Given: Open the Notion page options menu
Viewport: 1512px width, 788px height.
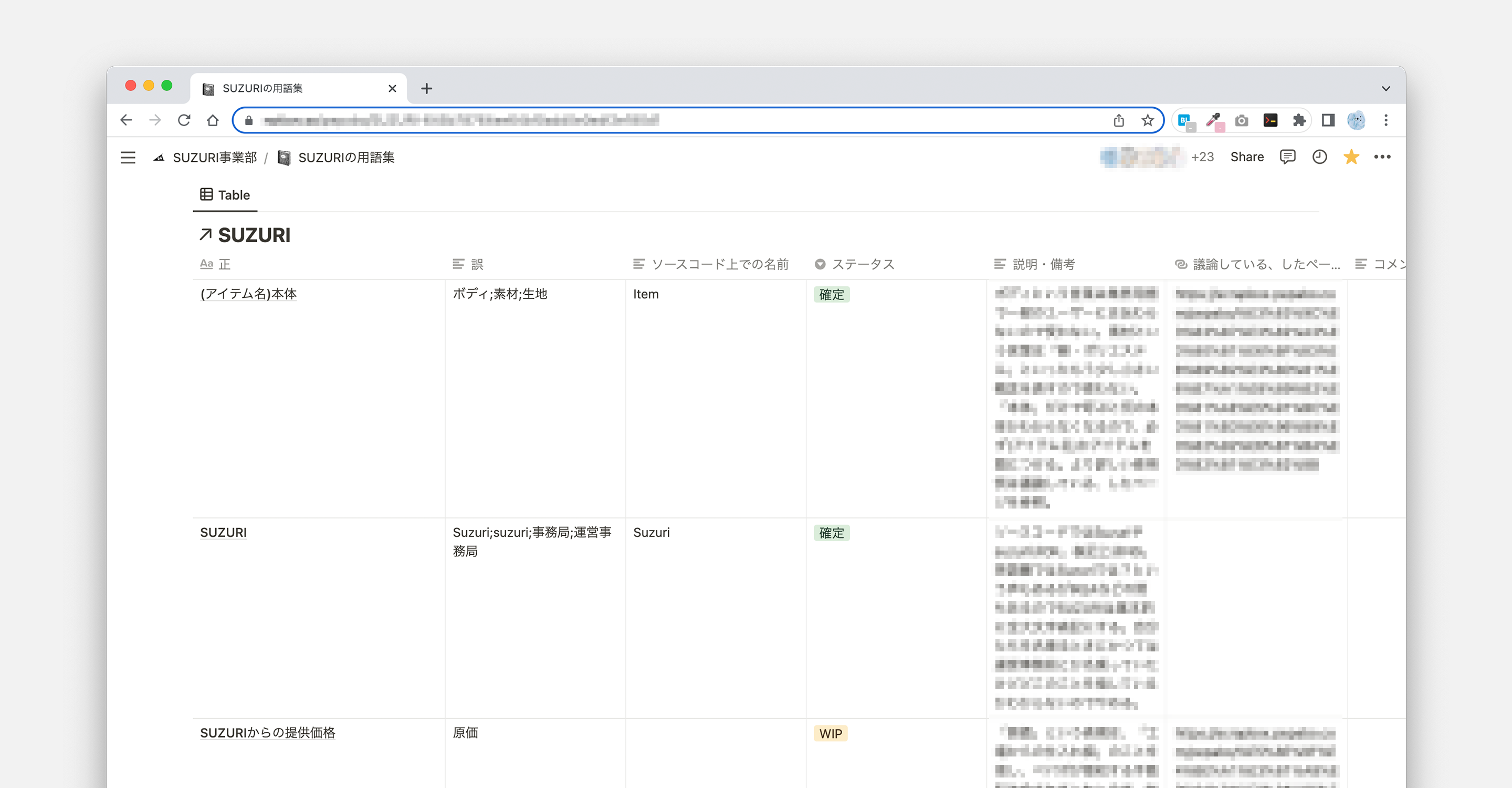Looking at the screenshot, I should pyautogui.click(x=1382, y=157).
